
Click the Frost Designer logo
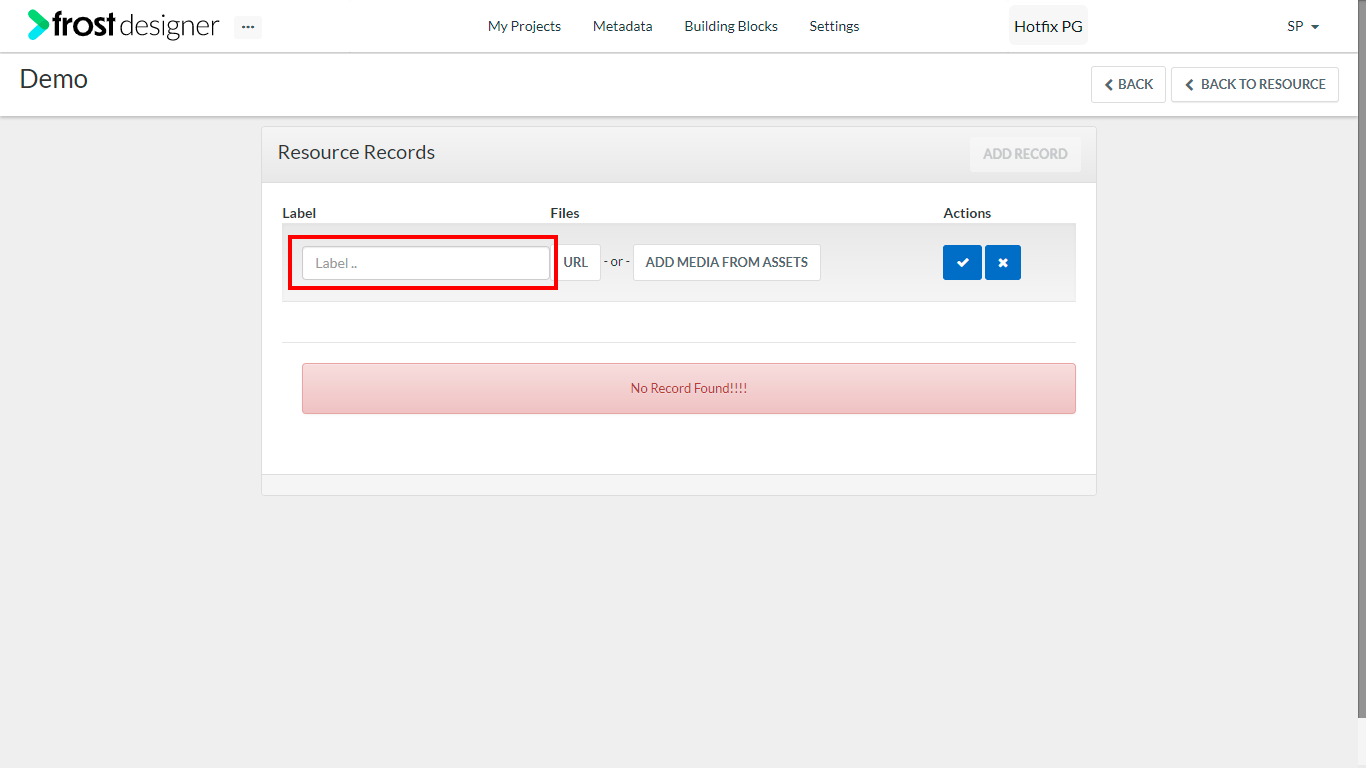123,25
